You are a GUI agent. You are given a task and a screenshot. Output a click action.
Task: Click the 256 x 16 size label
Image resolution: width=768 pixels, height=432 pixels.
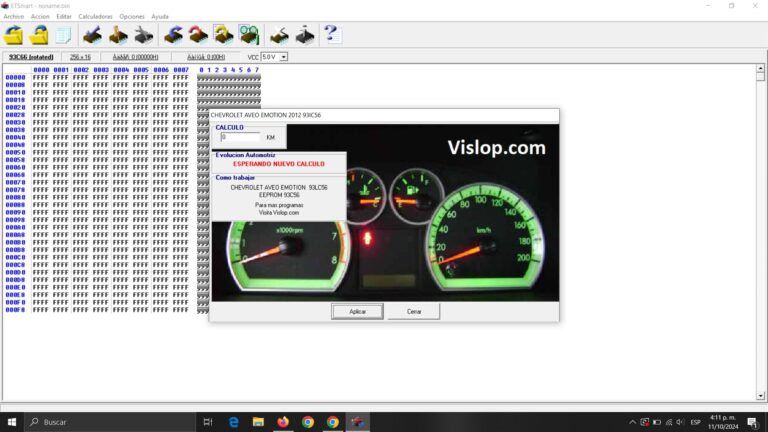pos(80,57)
